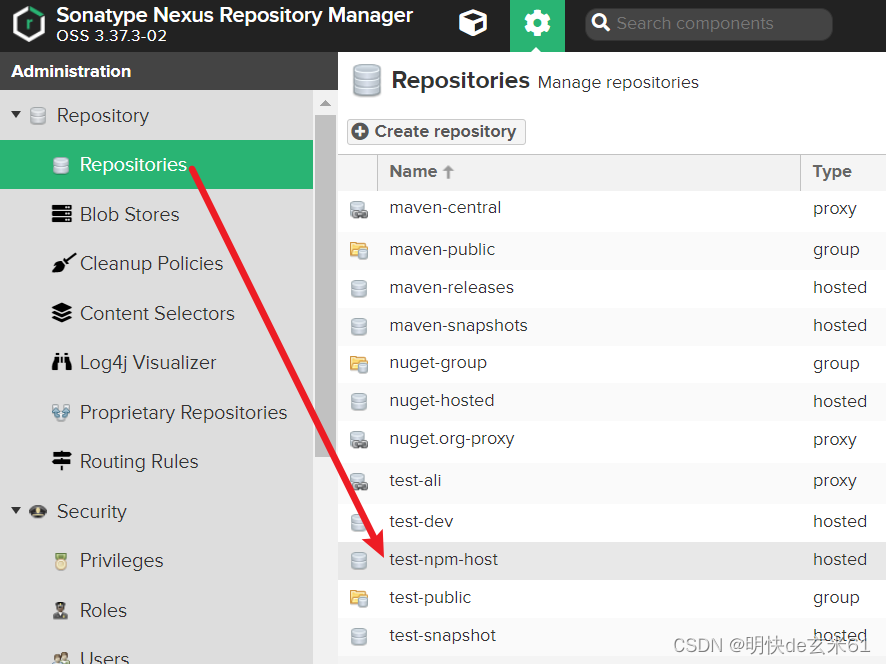The height and width of the screenshot is (664, 886).
Task: Open Browse mode via the cube icon
Action: (472, 24)
